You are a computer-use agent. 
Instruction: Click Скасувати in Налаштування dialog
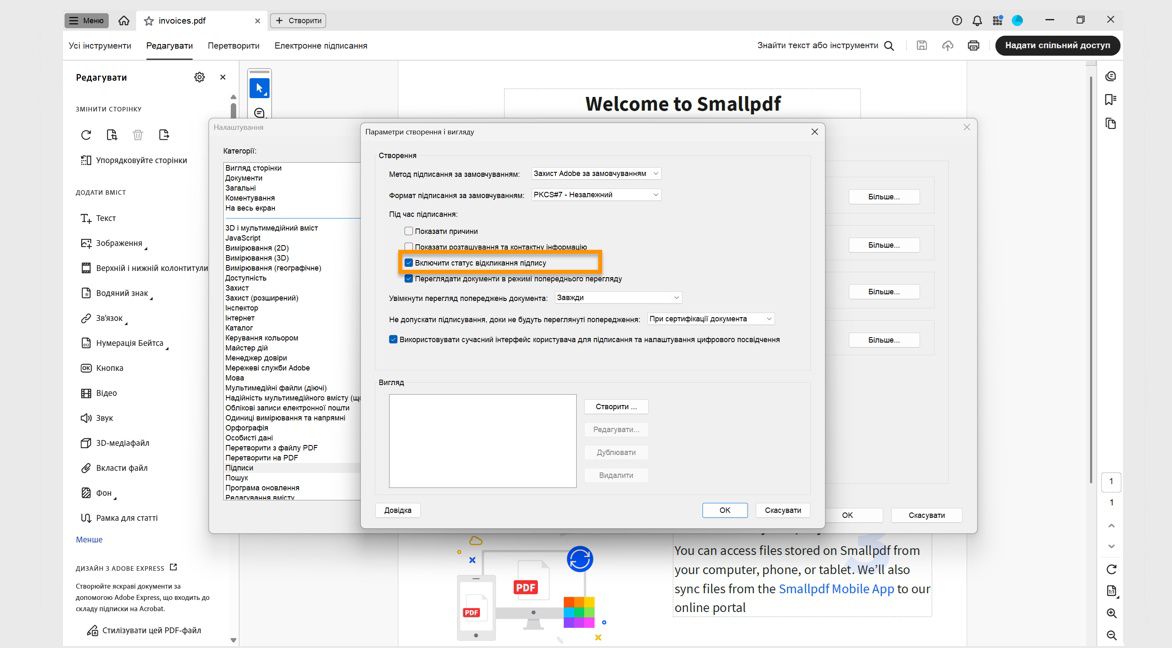[x=926, y=515]
